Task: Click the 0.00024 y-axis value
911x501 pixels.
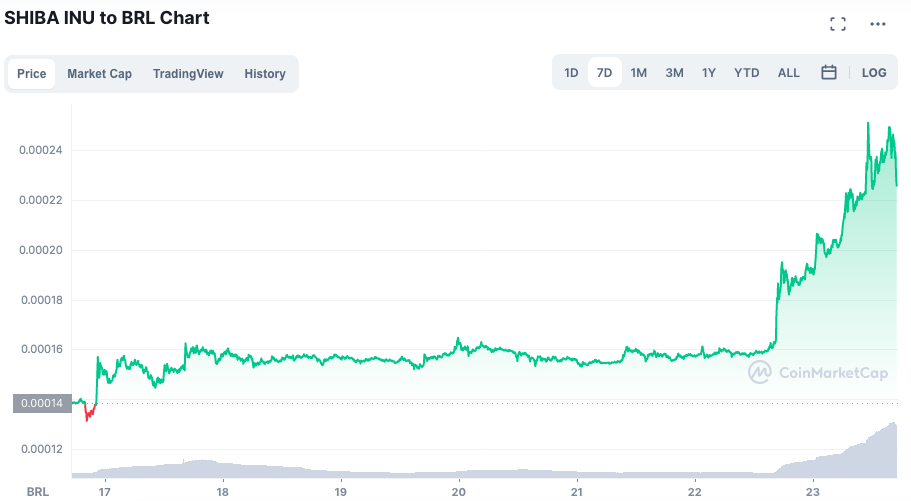Action: click(x=41, y=151)
